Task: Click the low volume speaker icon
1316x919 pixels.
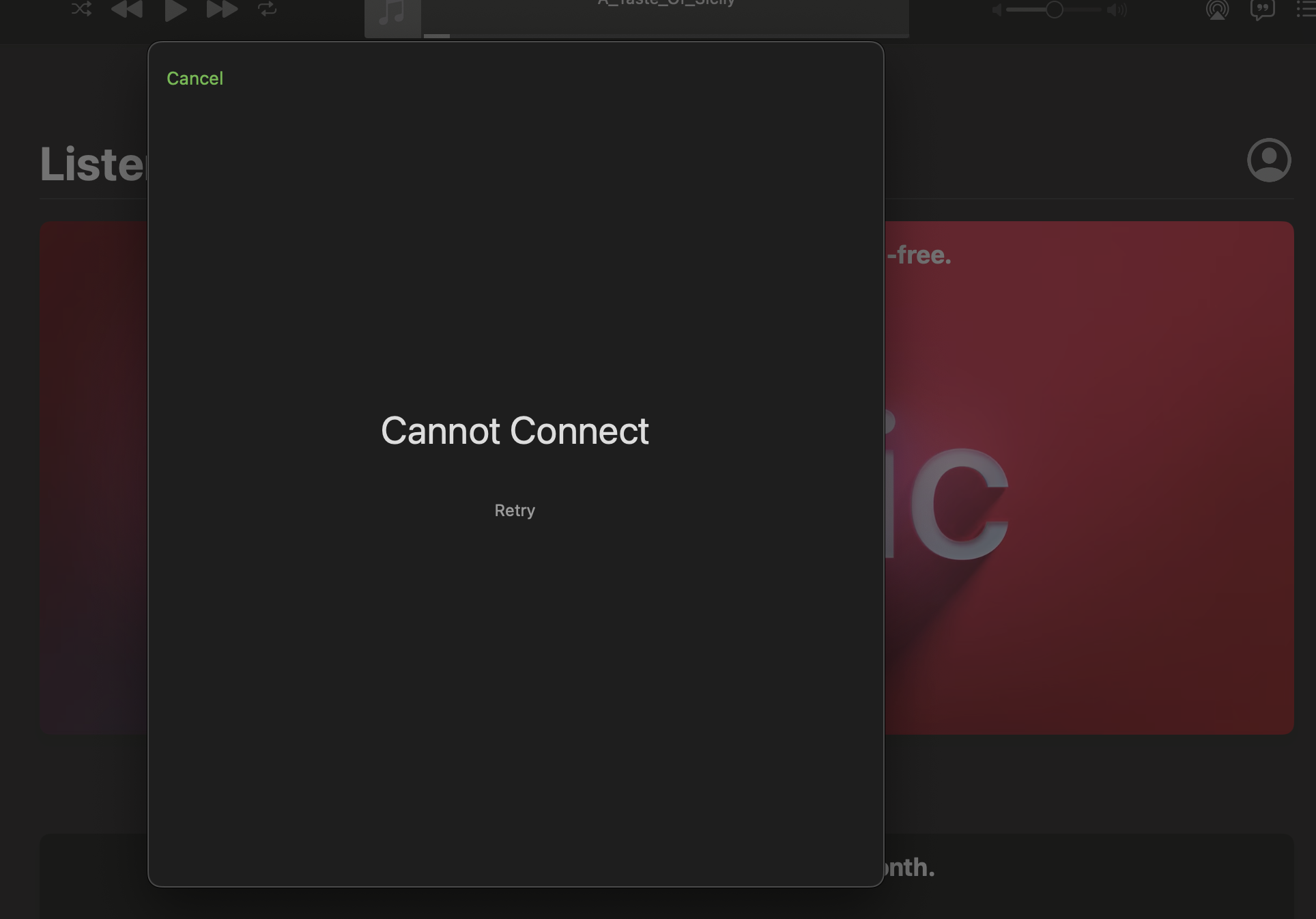Action: pos(997,10)
